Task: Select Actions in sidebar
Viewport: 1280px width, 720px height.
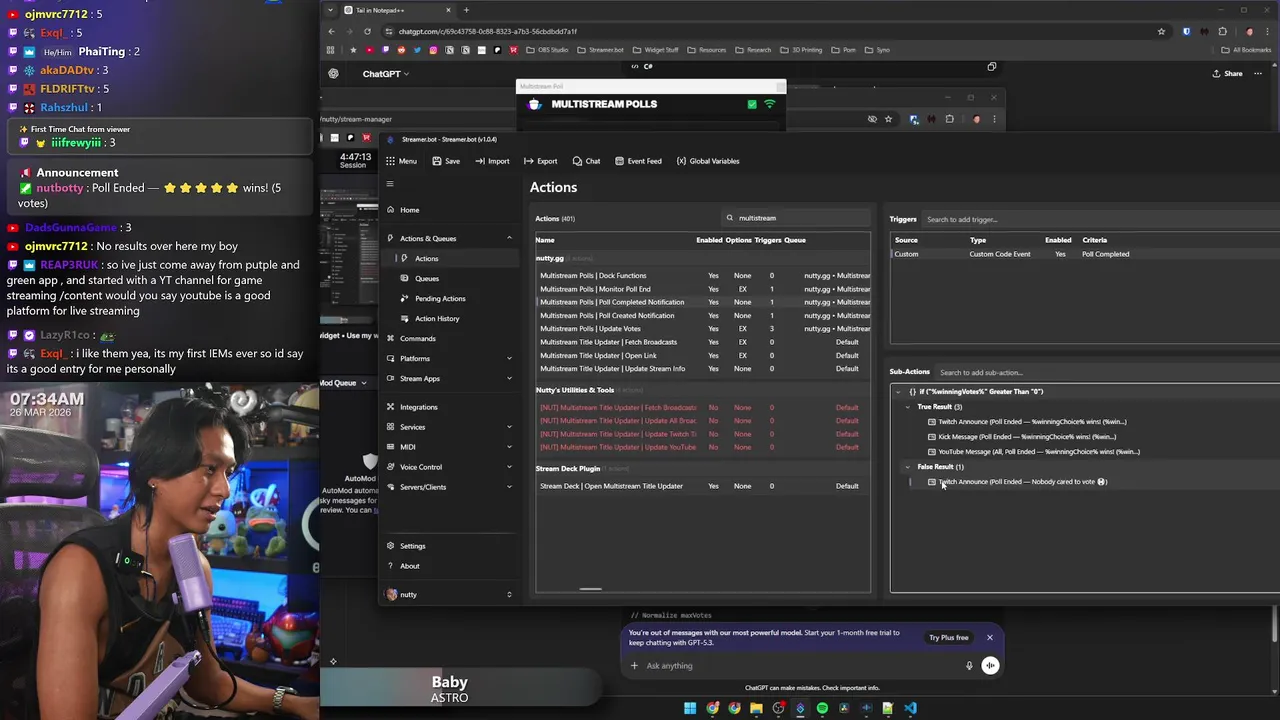Action: pos(426,258)
